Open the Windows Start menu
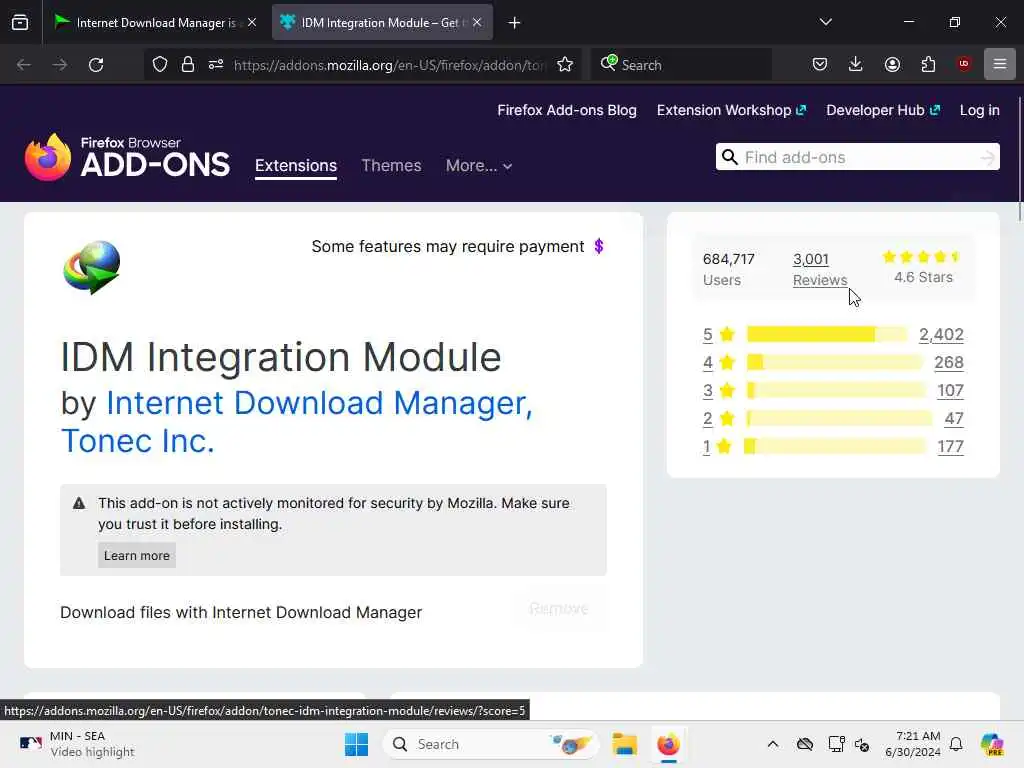1024x768 pixels. (357, 744)
